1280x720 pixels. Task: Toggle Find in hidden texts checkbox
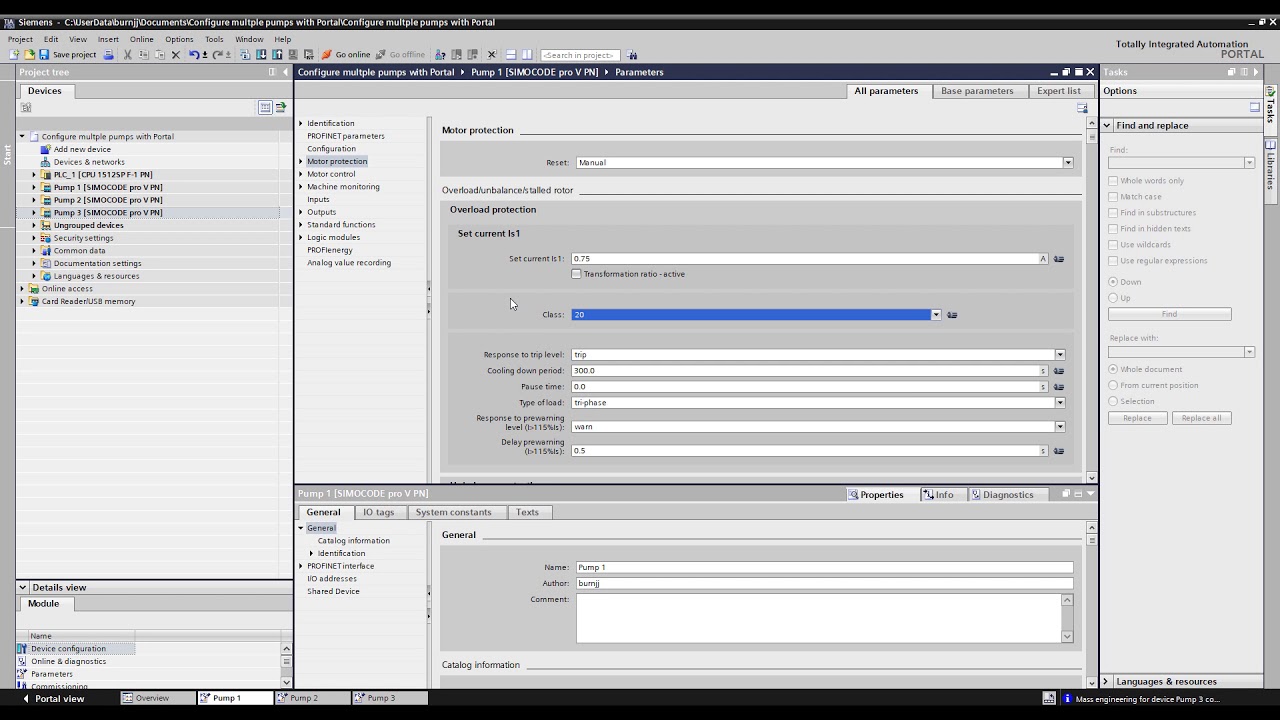(x=1113, y=229)
